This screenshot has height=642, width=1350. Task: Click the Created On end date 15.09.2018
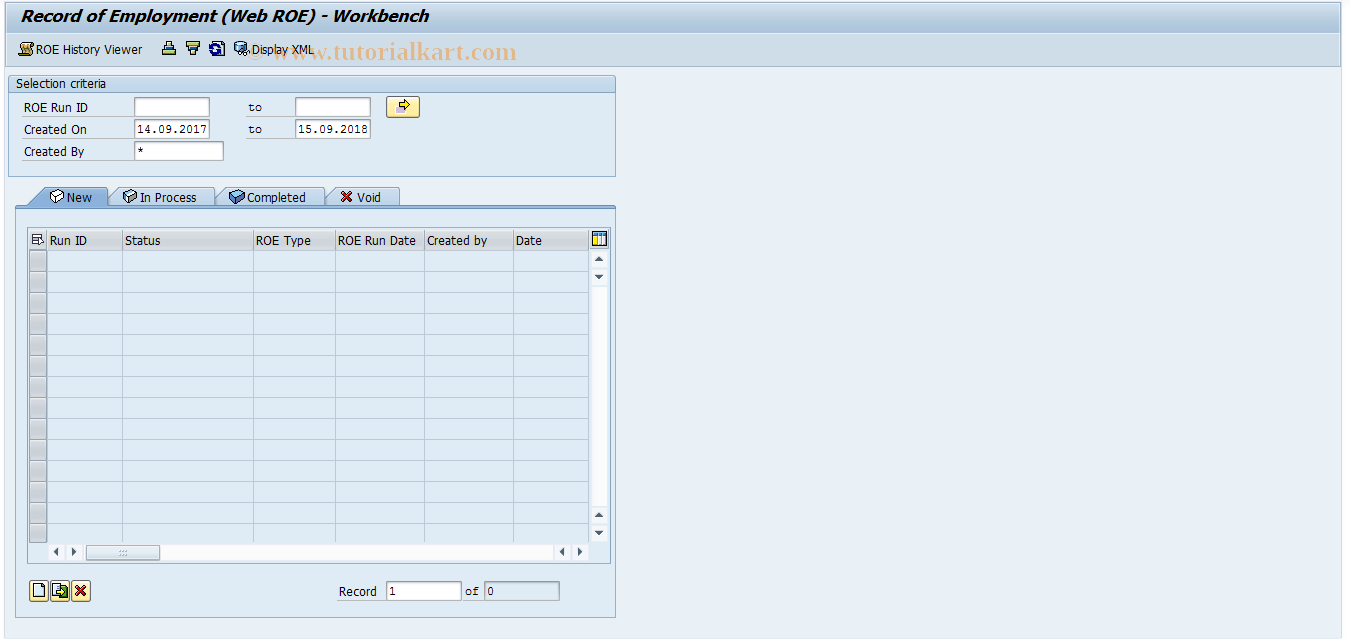(x=333, y=129)
